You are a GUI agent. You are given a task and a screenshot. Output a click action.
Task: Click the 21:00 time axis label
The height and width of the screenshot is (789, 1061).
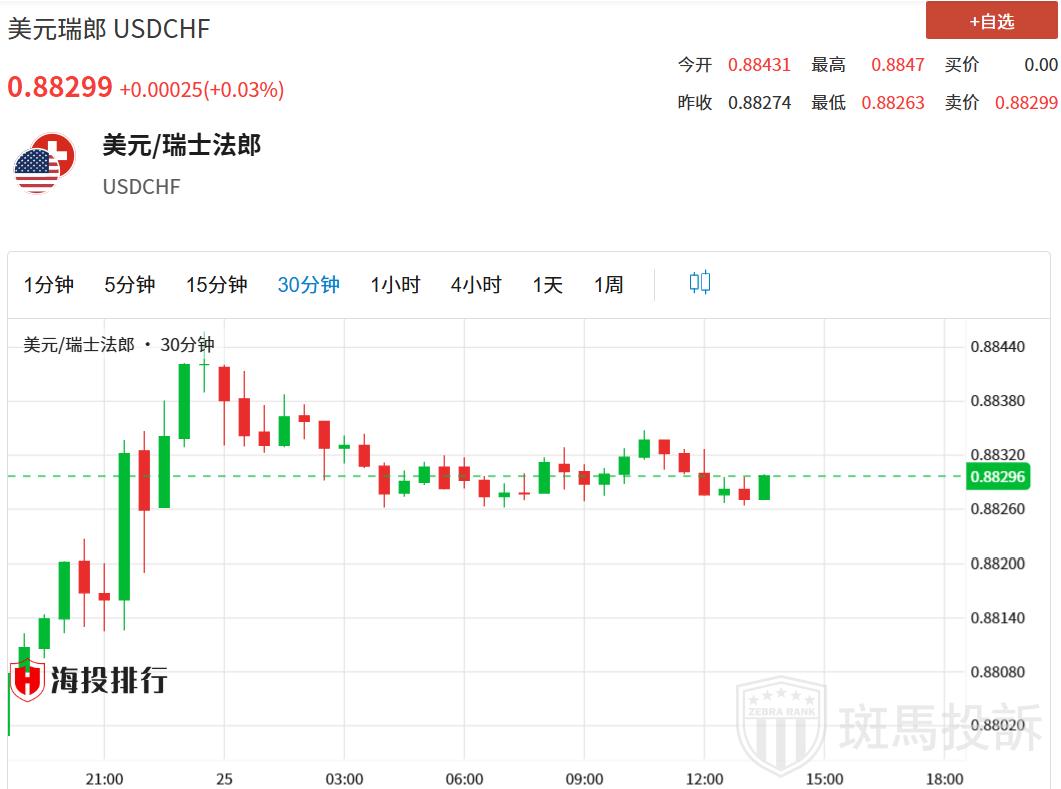pyautogui.click(x=104, y=779)
